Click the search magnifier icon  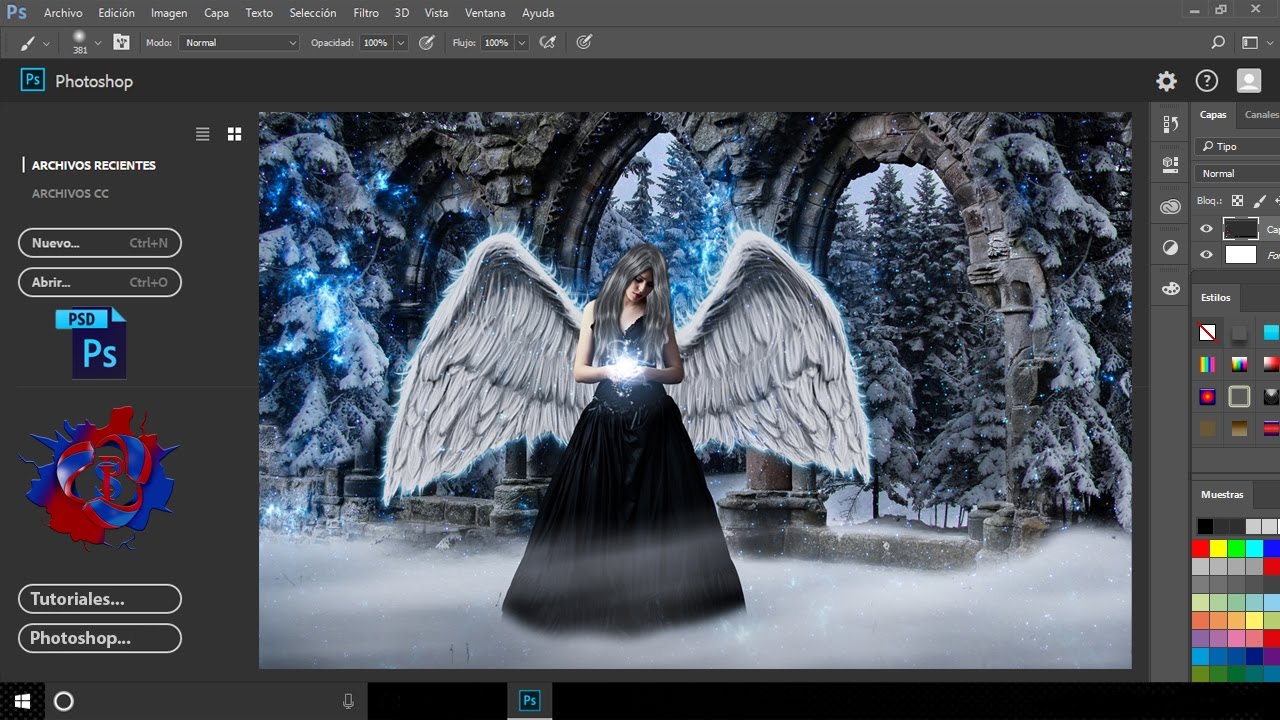click(1218, 43)
